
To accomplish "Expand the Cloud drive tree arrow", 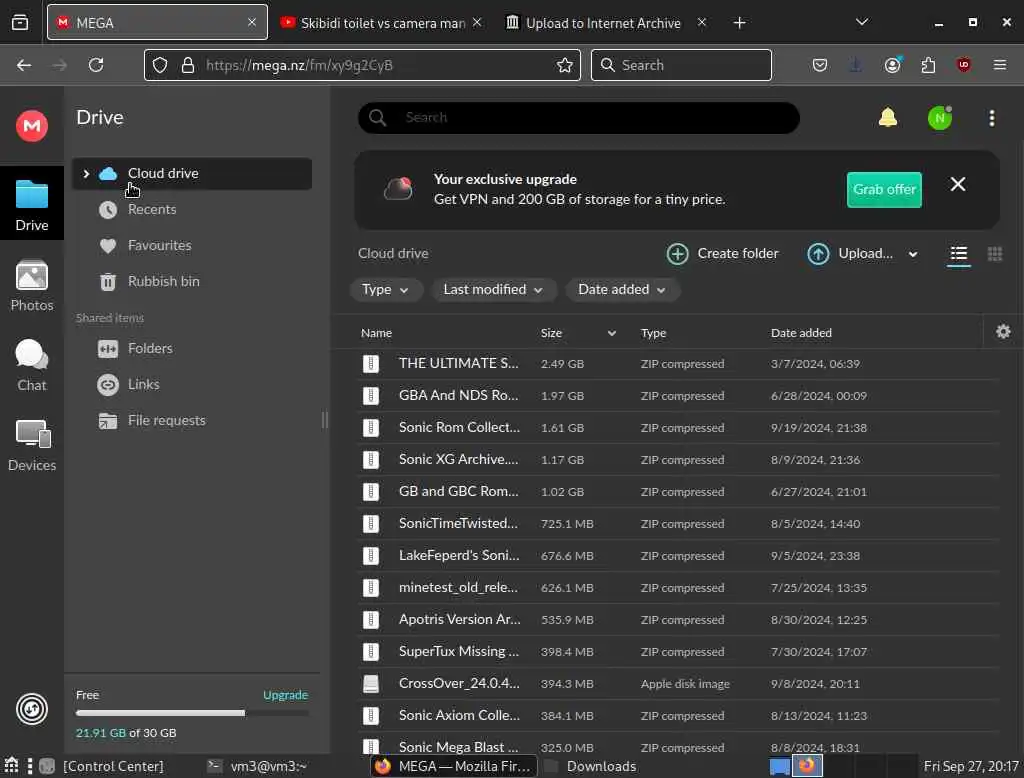I will click(x=86, y=174).
